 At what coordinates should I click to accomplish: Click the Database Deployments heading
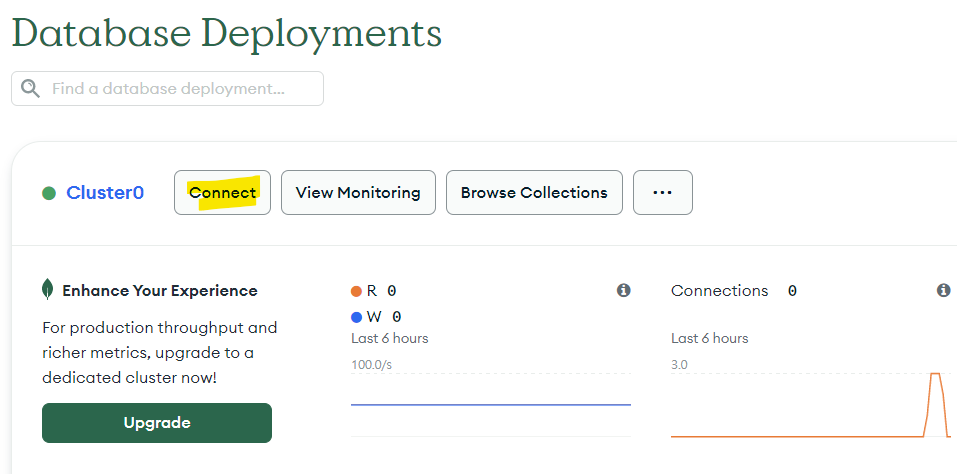[226, 34]
